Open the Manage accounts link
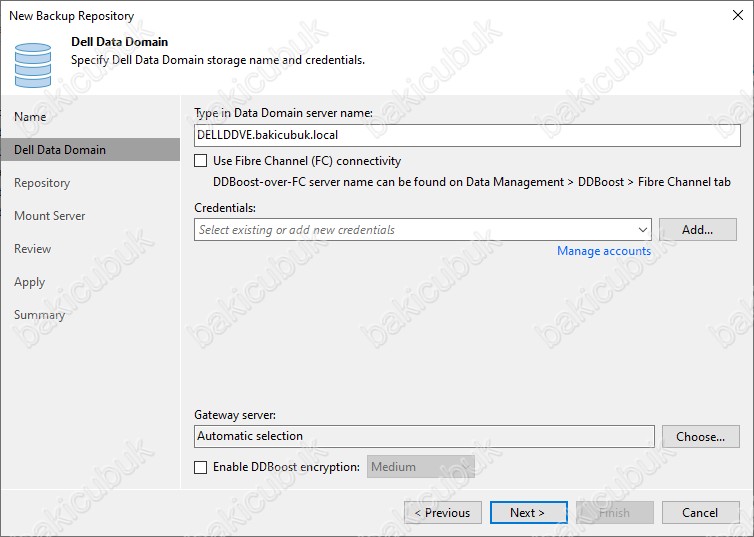The width and height of the screenshot is (754, 537). [604, 251]
